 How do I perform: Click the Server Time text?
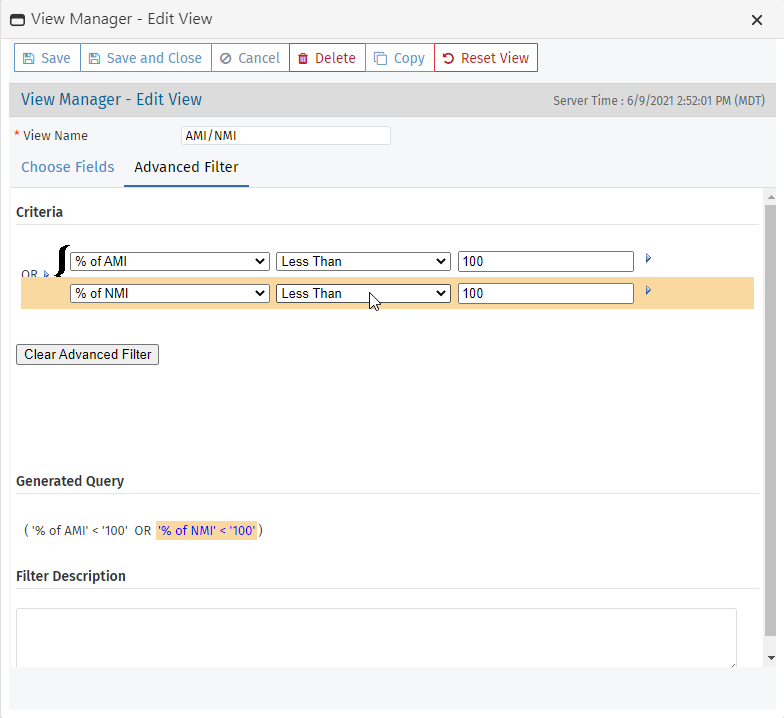tap(659, 100)
